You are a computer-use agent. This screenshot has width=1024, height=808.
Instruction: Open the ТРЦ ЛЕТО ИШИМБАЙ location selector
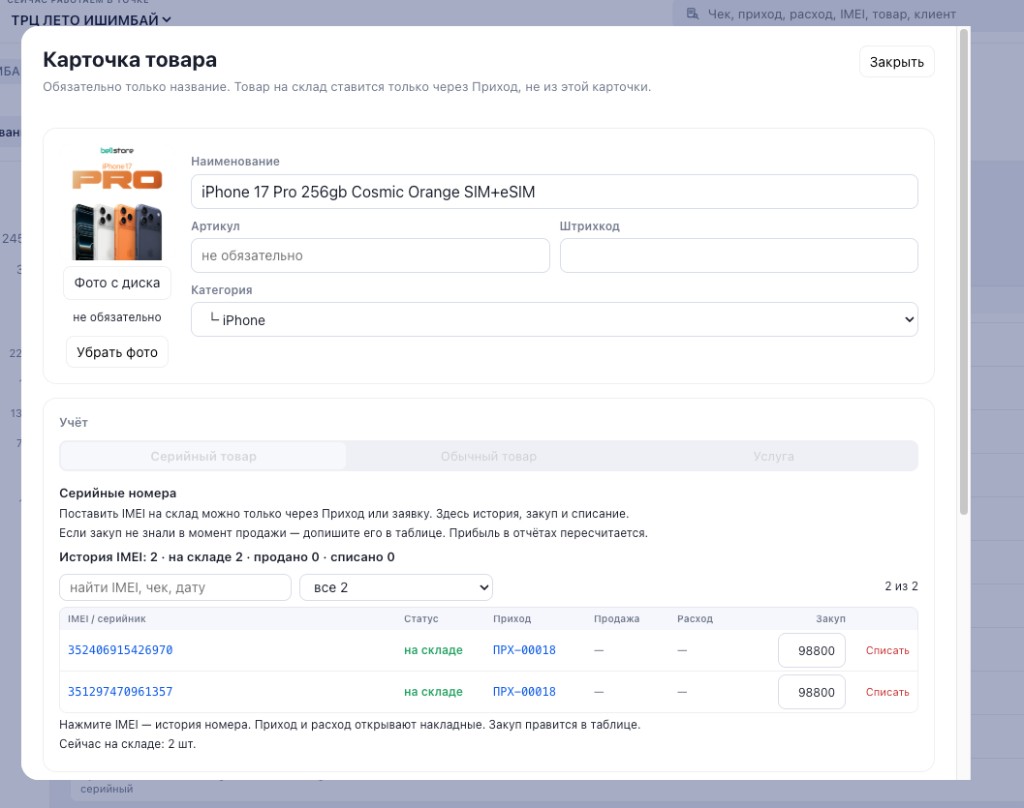click(x=91, y=20)
